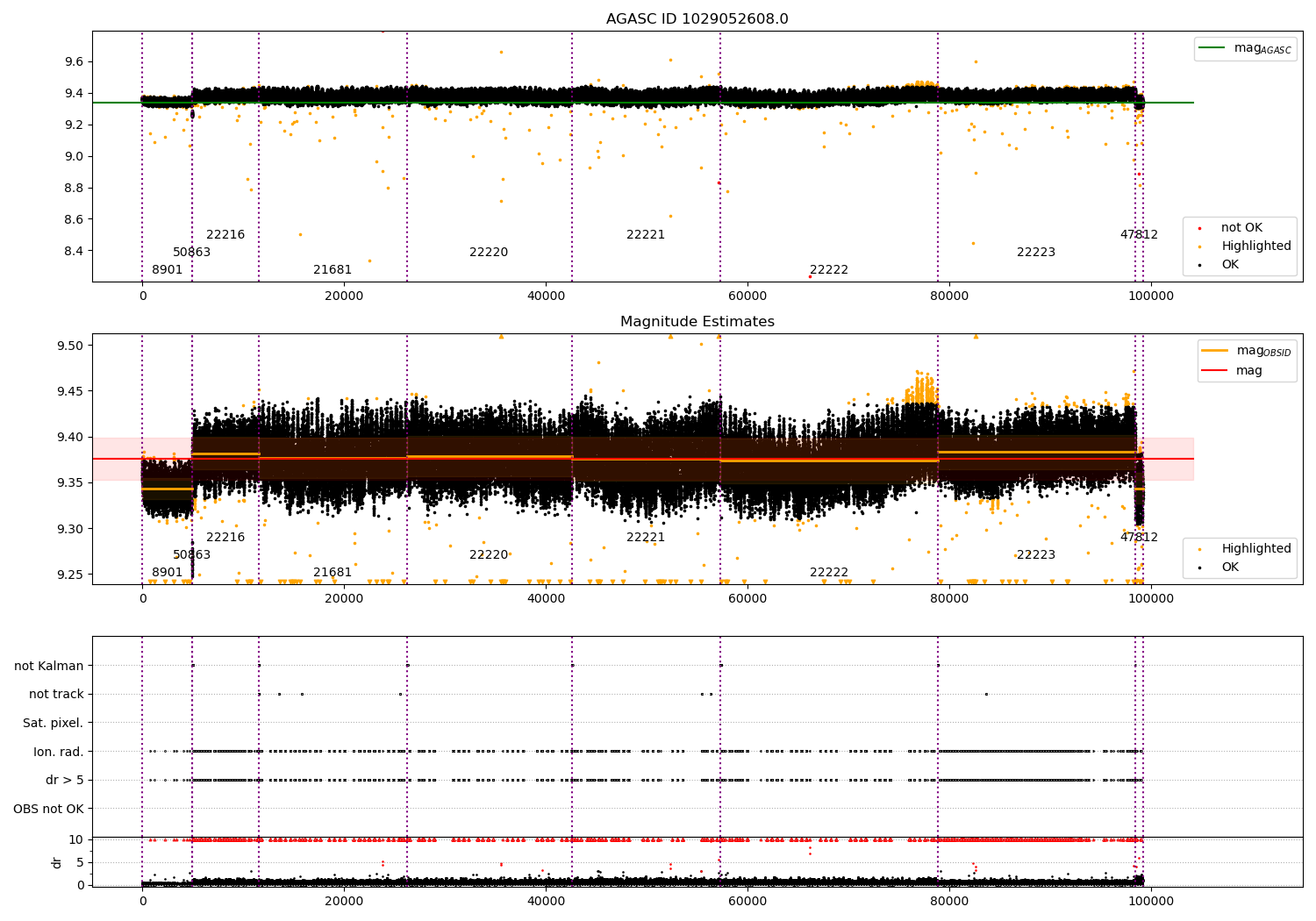Click OBSID label 47812 in the top plot

1139,235
